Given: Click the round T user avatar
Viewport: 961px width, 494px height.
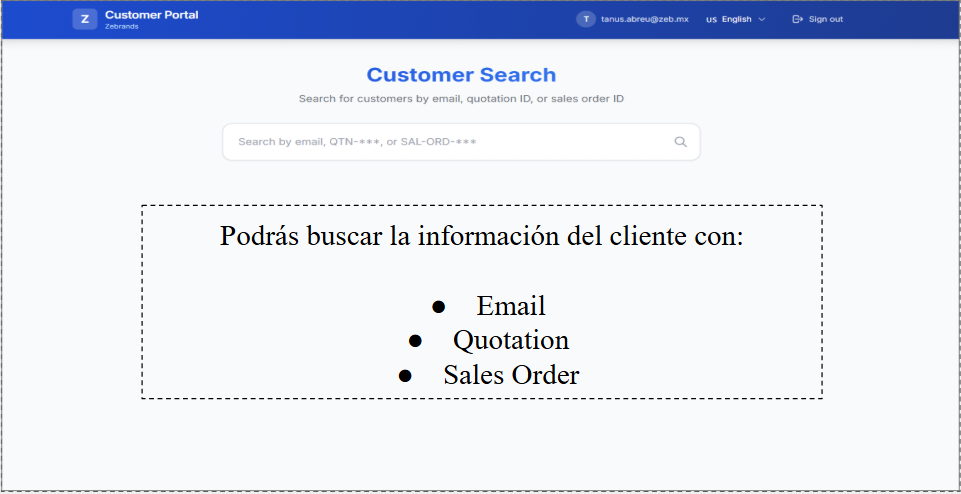Looking at the screenshot, I should pyautogui.click(x=586, y=19).
